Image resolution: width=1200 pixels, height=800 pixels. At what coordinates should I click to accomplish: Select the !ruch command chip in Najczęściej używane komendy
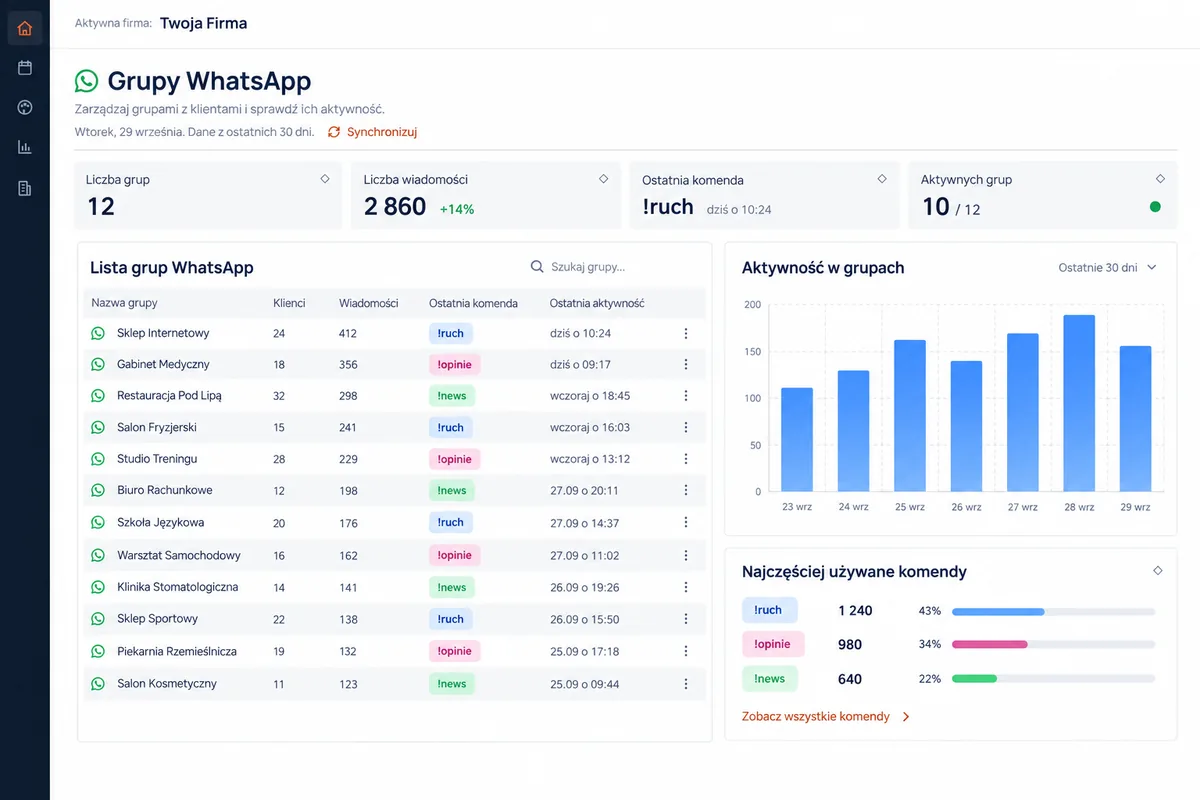coord(769,610)
